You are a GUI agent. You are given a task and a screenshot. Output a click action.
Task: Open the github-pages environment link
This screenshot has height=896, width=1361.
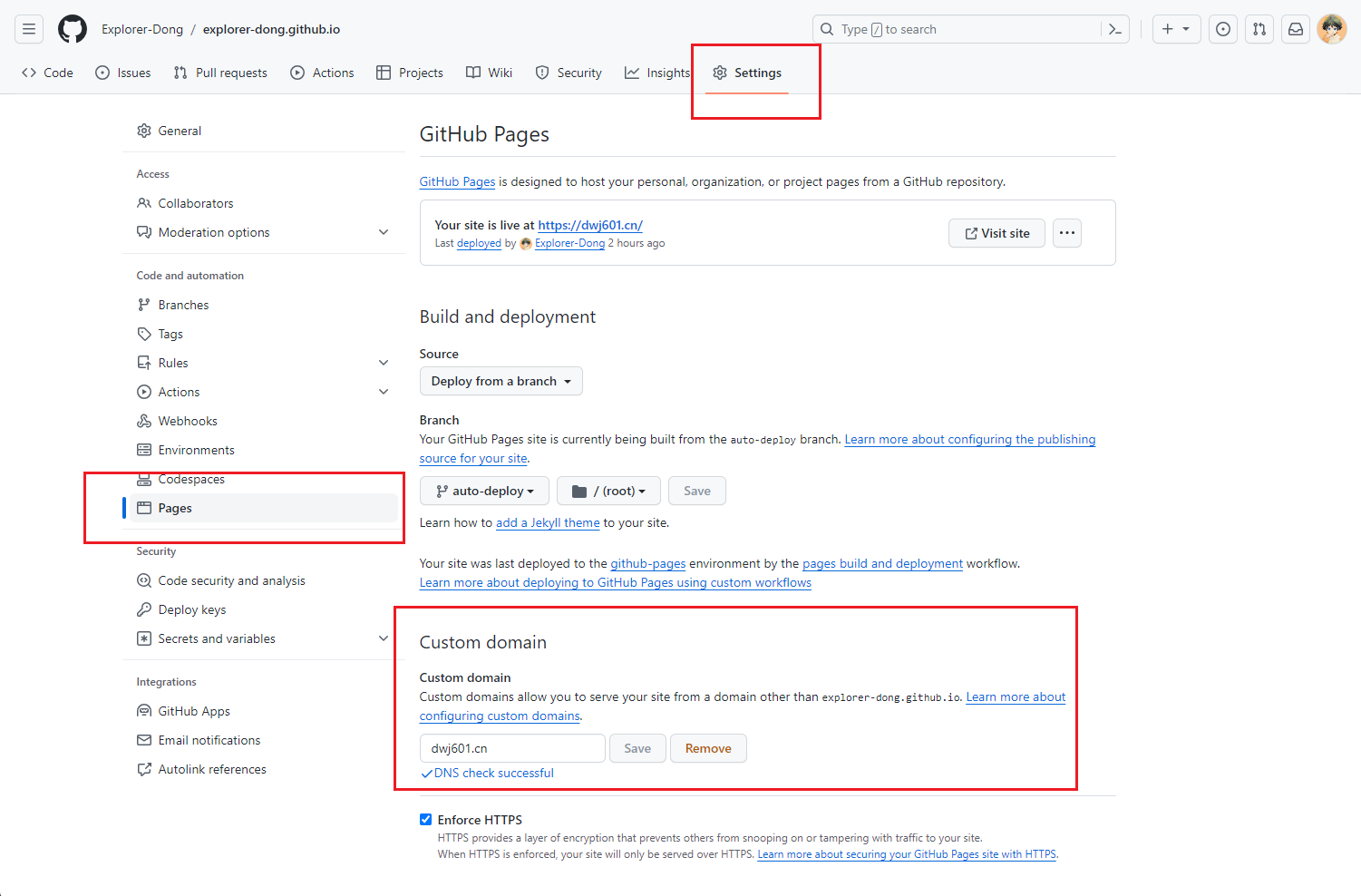pyautogui.click(x=648, y=563)
